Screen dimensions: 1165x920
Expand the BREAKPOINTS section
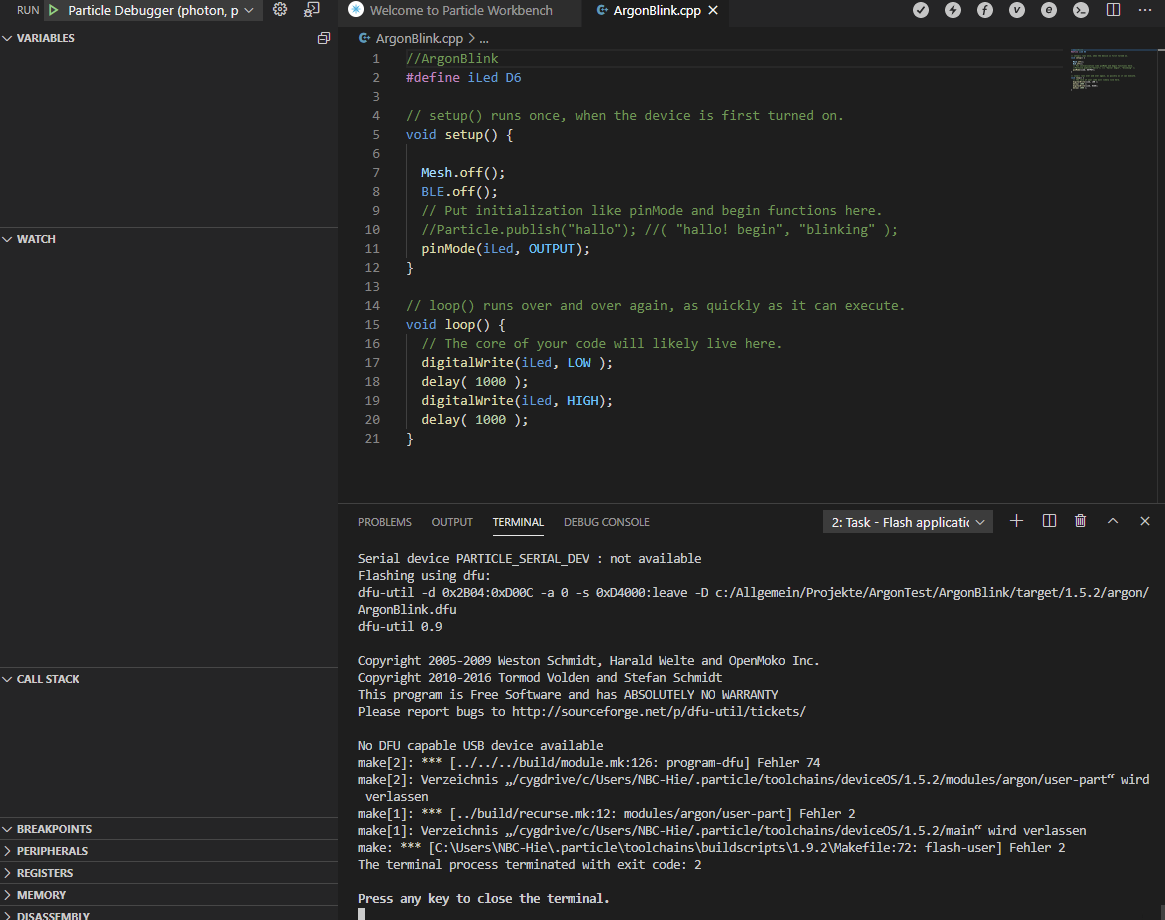coord(54,829)
